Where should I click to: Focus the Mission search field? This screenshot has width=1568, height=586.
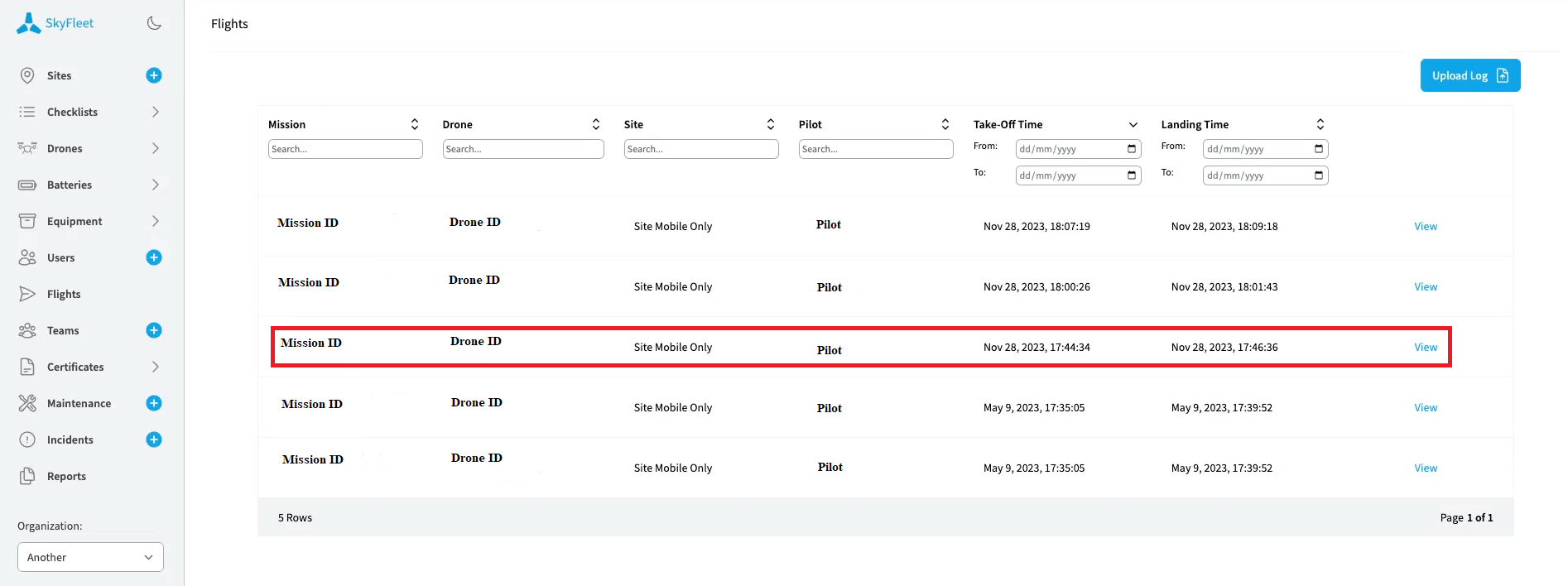coord(345,149)
